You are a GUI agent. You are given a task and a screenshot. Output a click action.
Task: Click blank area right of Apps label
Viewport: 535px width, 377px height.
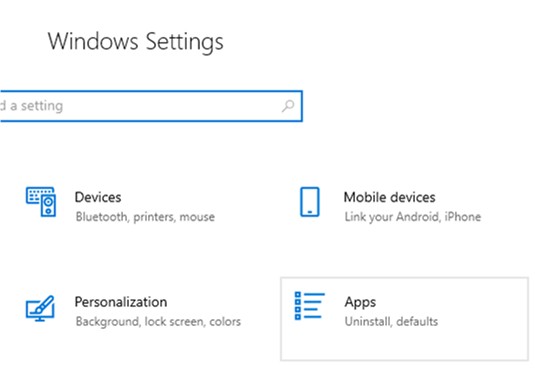[x=450, y=302]
